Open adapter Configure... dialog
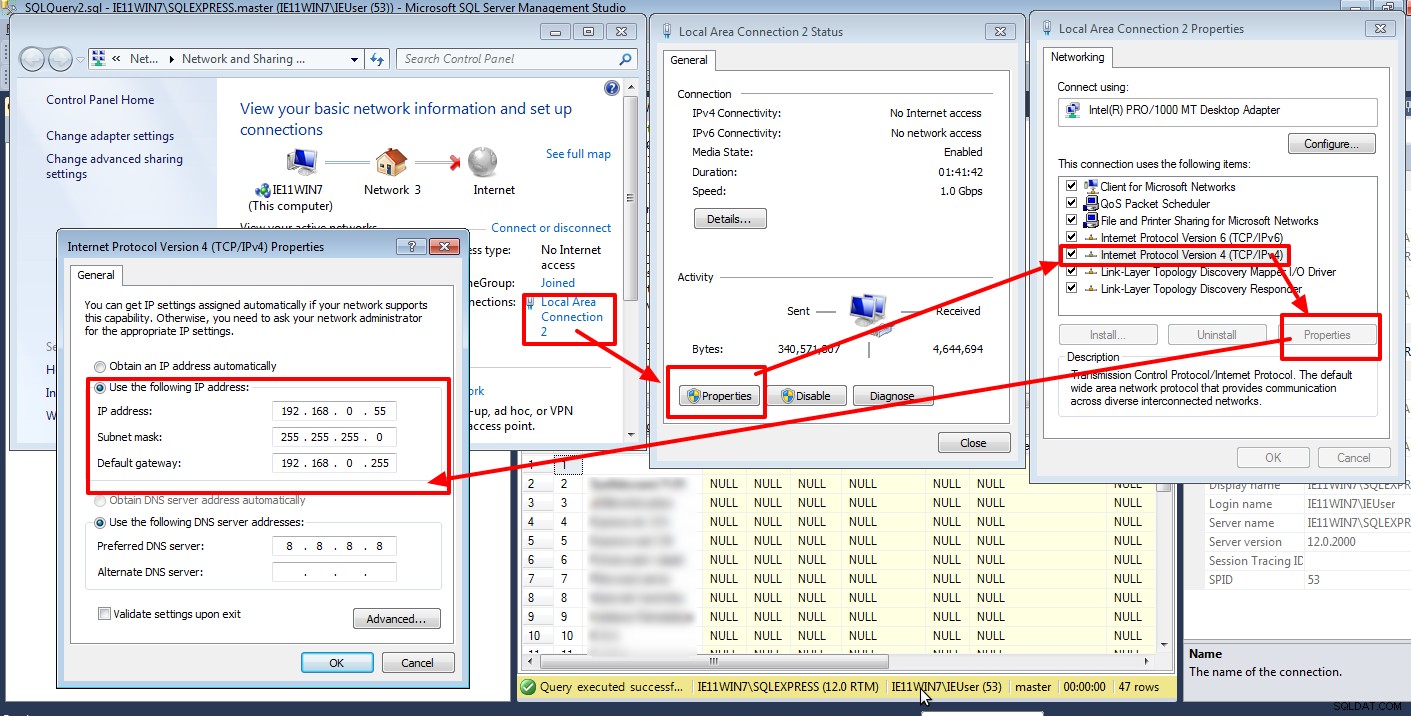This screenshot has width=1411, height=716. 1332,144
